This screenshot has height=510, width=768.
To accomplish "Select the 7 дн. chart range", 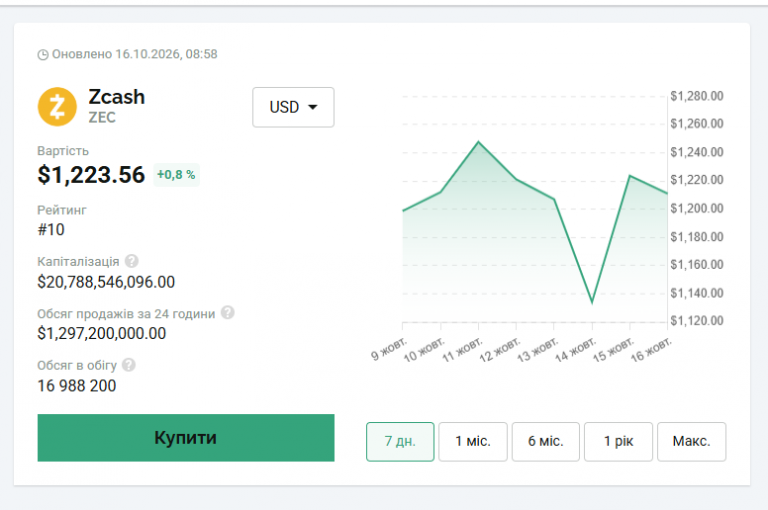I will [400, 441].
